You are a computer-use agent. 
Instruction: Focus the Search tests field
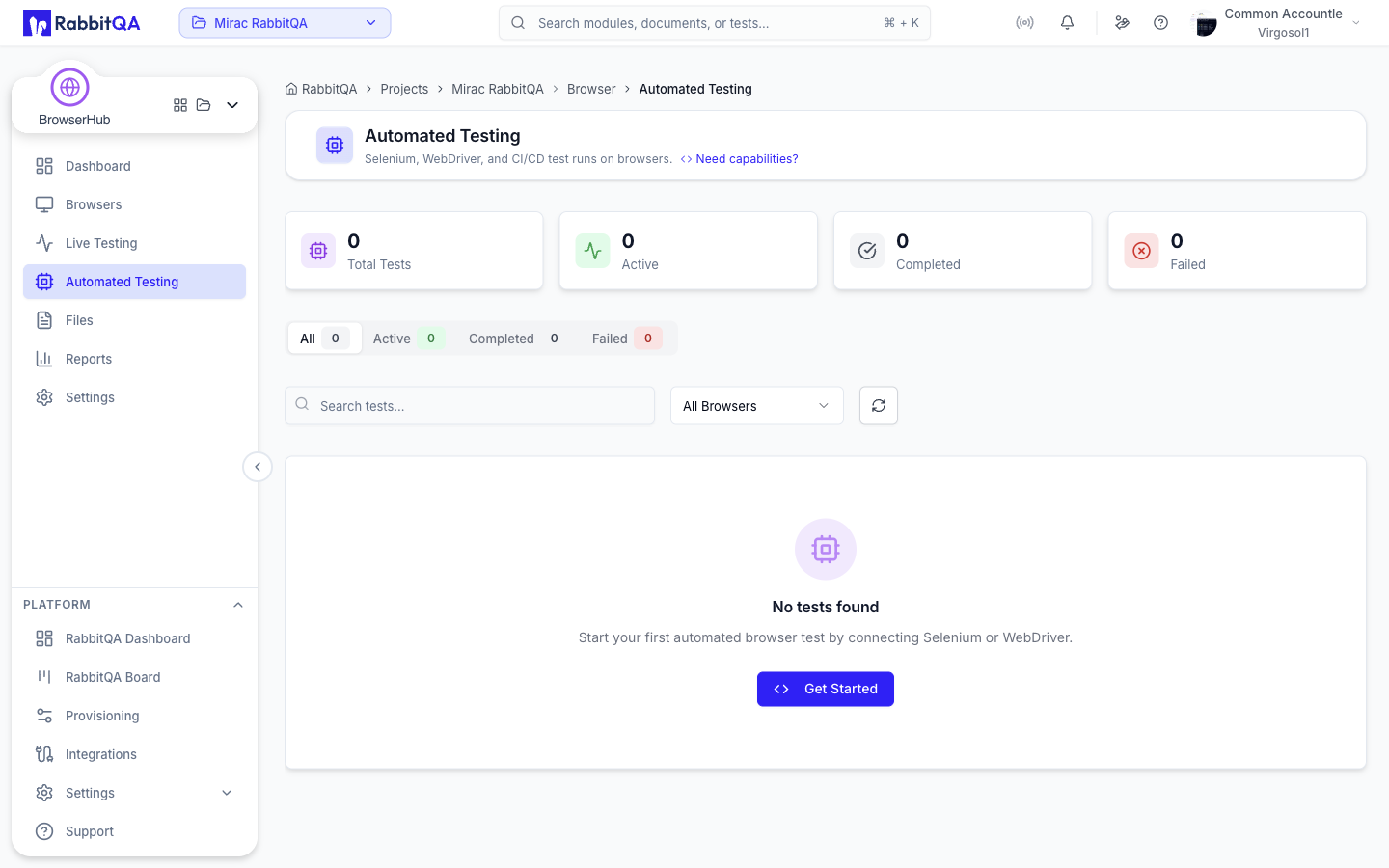470,406
